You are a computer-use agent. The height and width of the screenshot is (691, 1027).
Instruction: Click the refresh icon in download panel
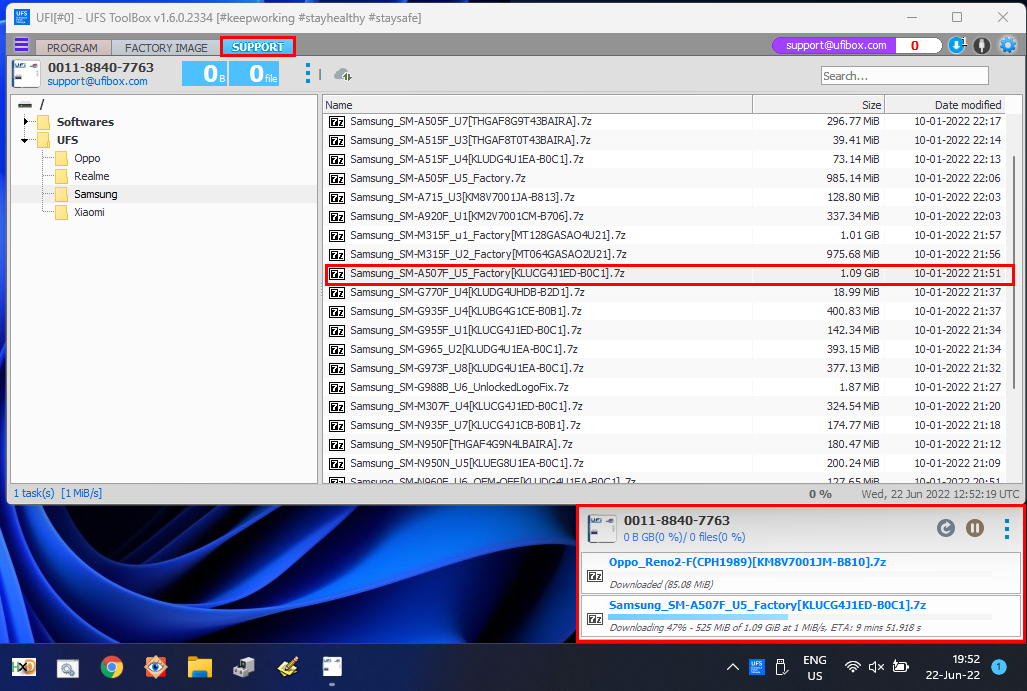[x=945, y=528]
